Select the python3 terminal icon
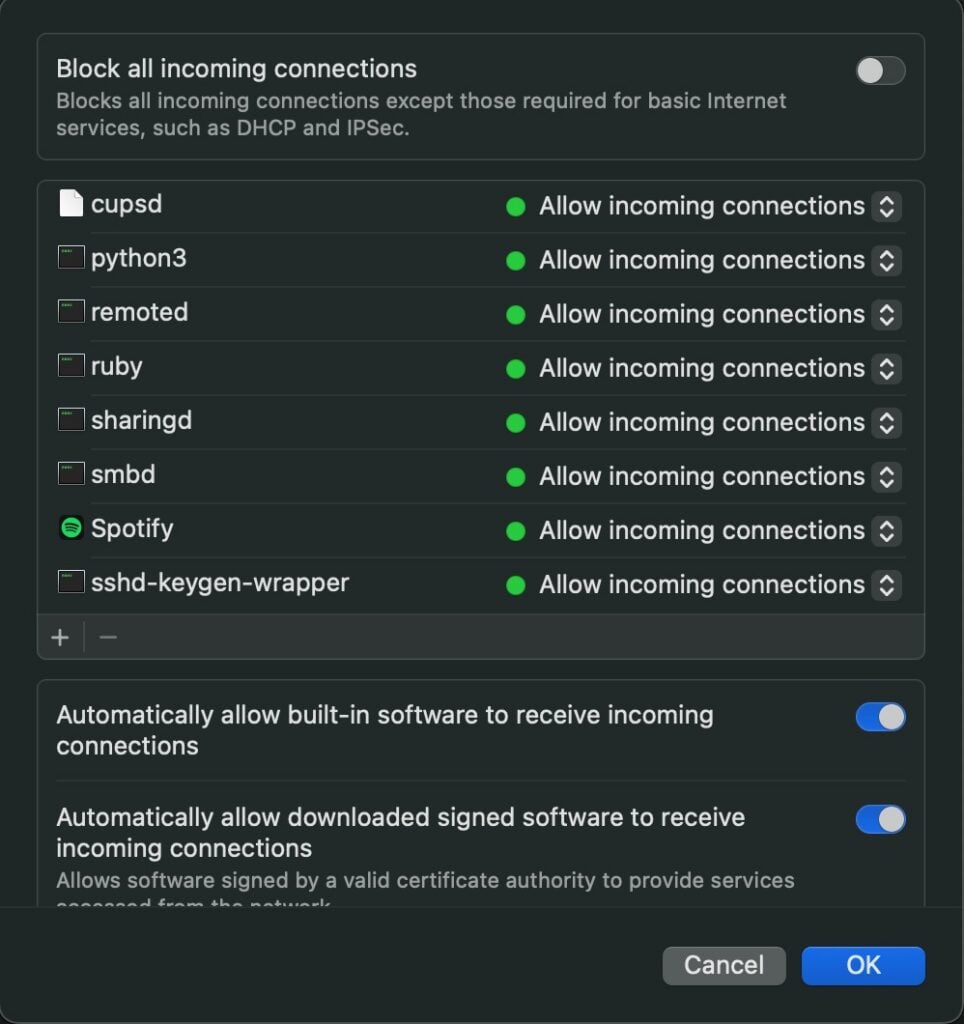This screenshot has height=1024, width=964. [70, 257]
